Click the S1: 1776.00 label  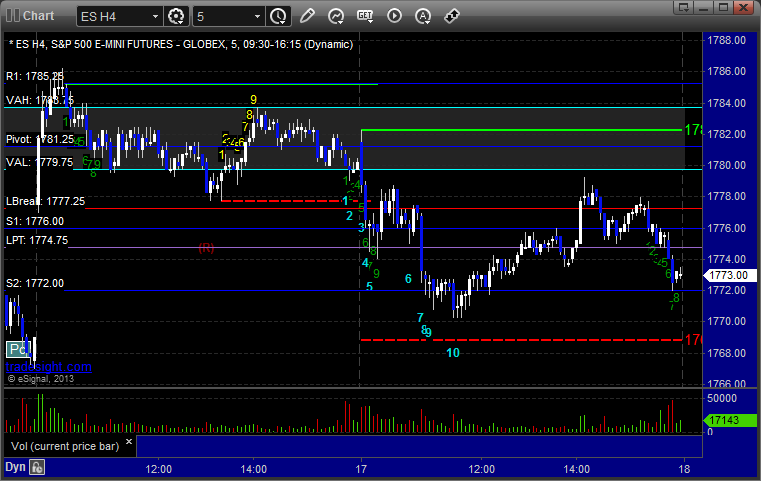click(x=35, y=221)
